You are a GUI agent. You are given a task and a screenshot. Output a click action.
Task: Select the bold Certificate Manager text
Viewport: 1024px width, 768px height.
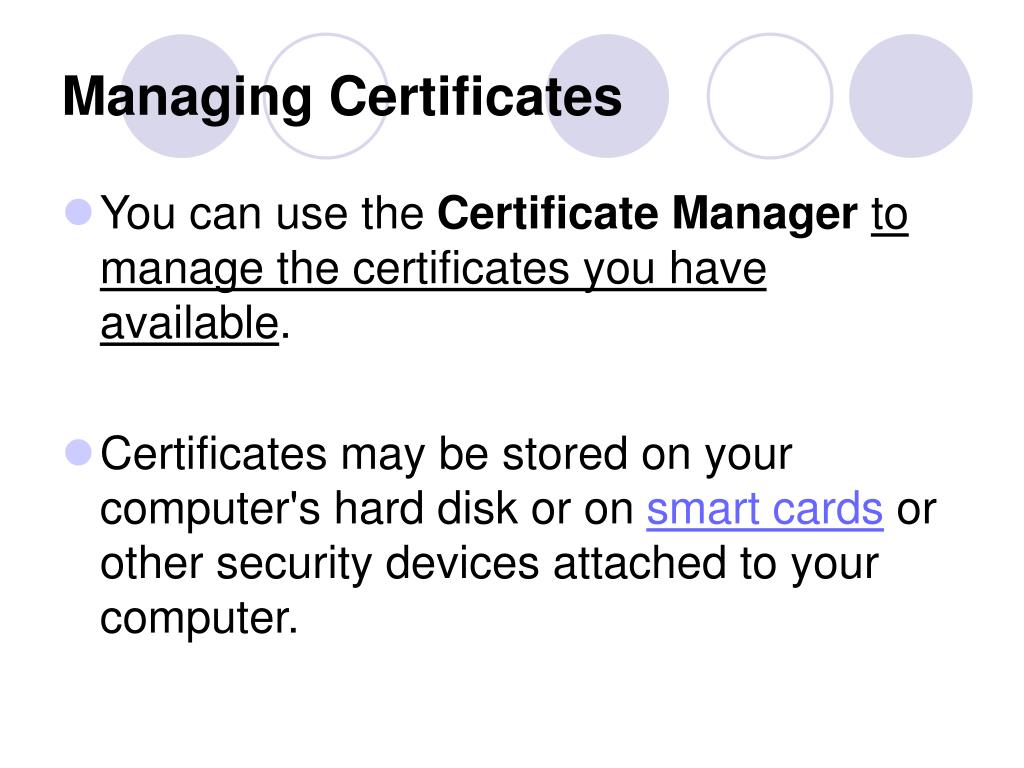[647, 213]
